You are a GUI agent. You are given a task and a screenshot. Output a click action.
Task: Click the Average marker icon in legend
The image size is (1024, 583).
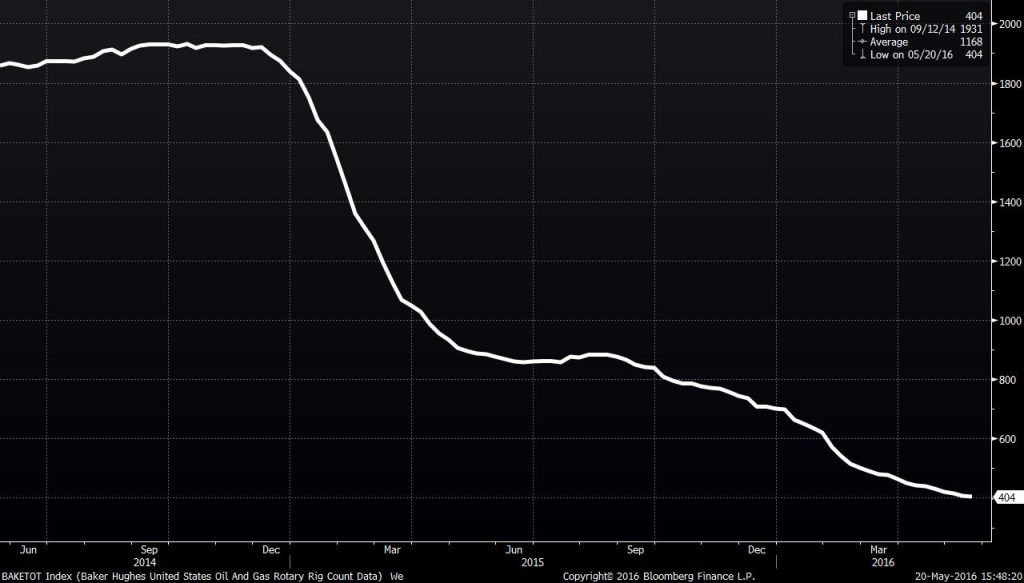861,42
